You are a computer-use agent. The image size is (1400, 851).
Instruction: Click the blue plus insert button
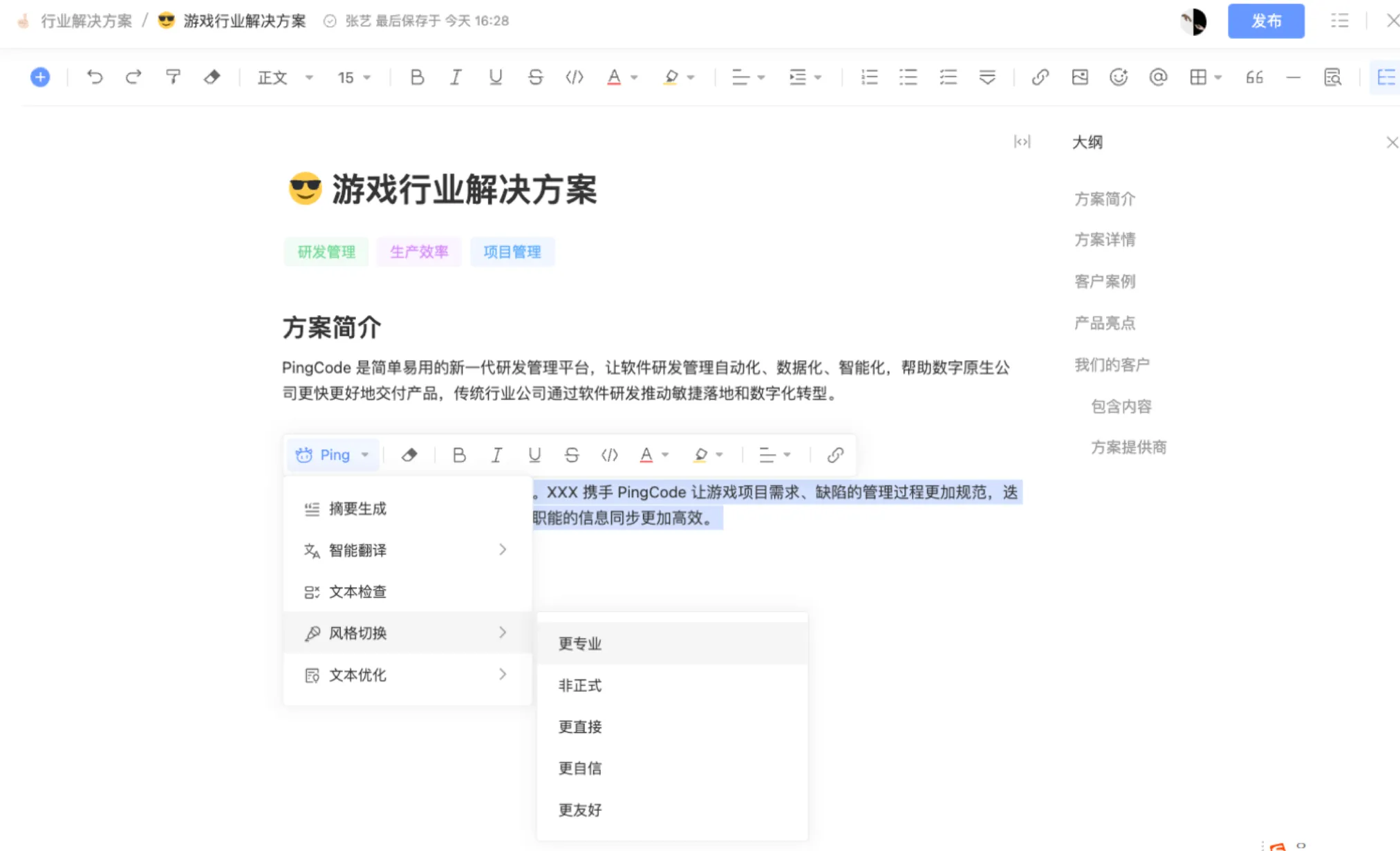click(40, 77)
